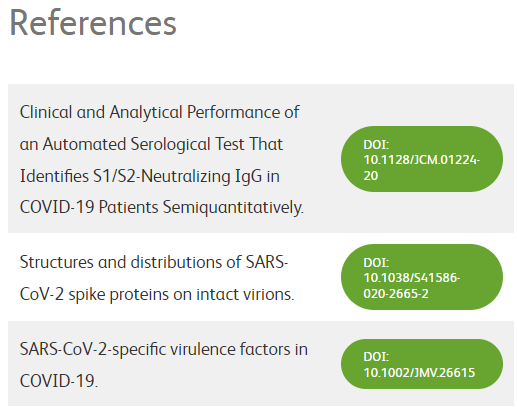The width and height of the screenshot is (517, 409).
Task: Click the 'DOI:' label in the second green pill
Action: coord(376,263)
